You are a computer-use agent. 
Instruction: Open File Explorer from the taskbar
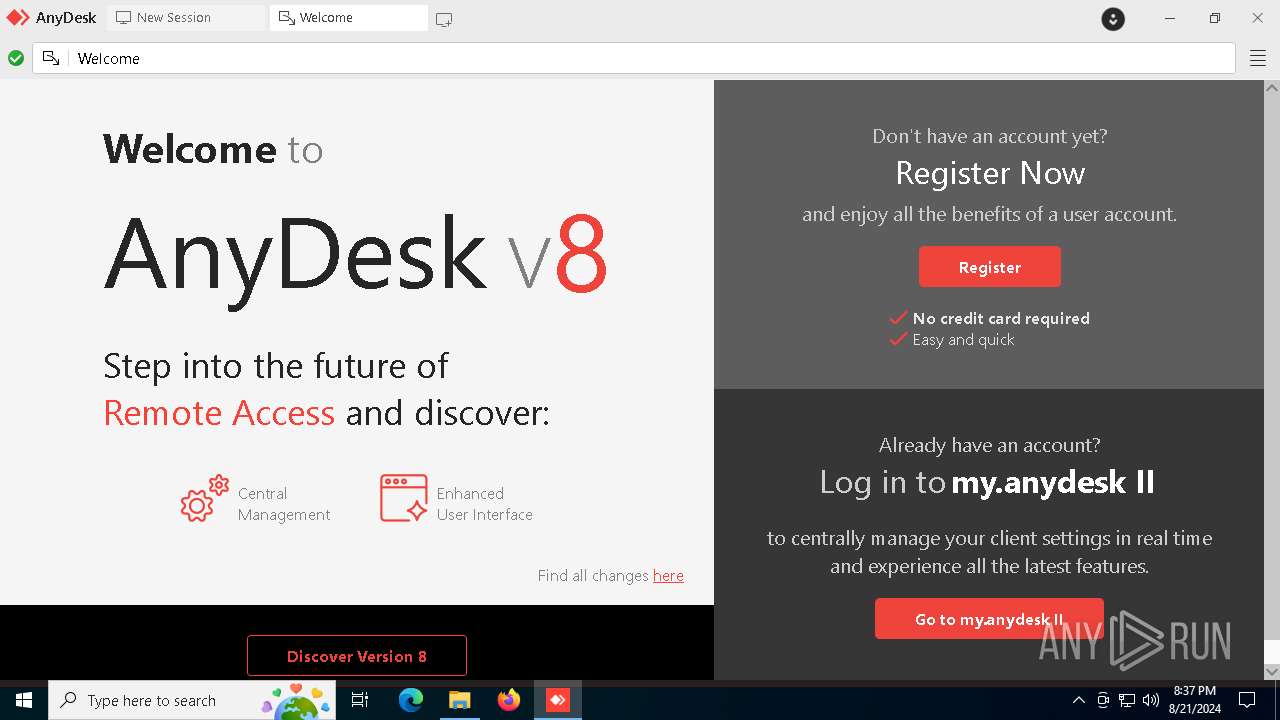[x=459, y=700]
